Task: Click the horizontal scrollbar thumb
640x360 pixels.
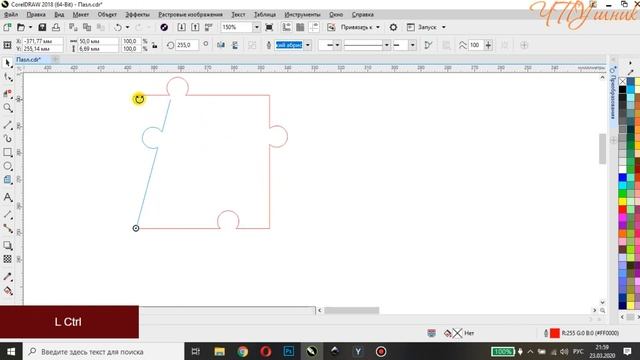Action: [351, 311]
